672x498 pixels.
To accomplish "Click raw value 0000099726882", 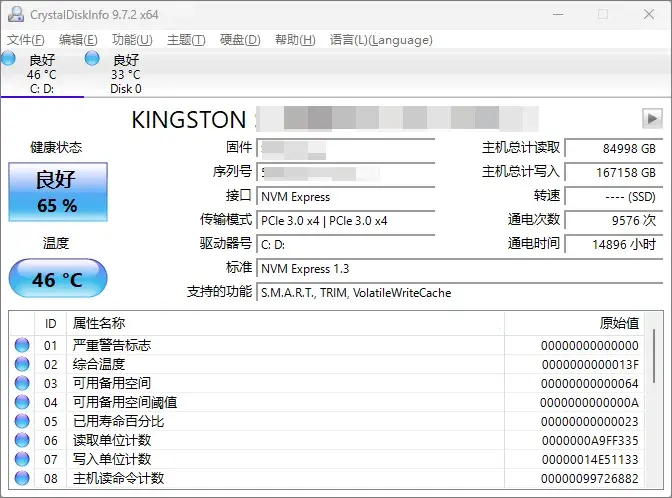I will click(590, 478).
